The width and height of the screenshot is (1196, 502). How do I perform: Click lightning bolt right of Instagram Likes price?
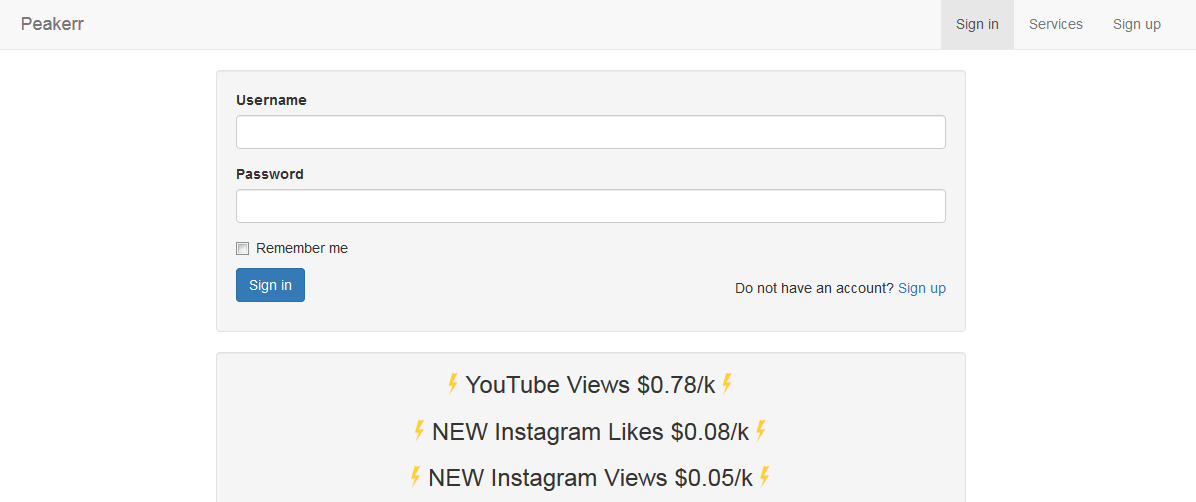coord(761,431)
